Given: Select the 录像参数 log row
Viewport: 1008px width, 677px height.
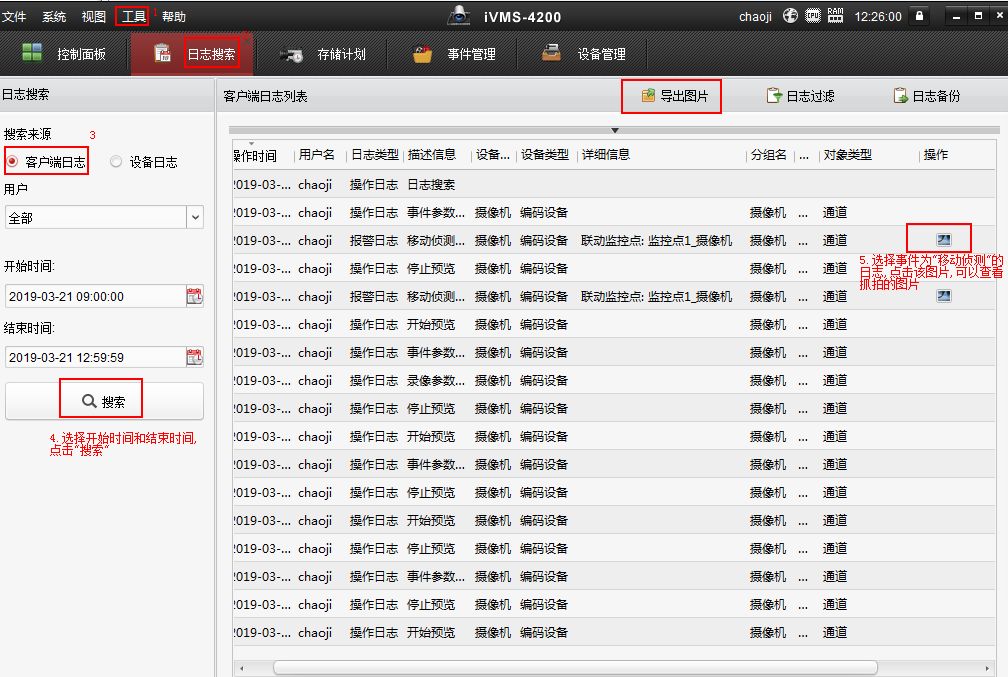Looking at the screenshot, I should pyautogui.click(x=614, y=381).
